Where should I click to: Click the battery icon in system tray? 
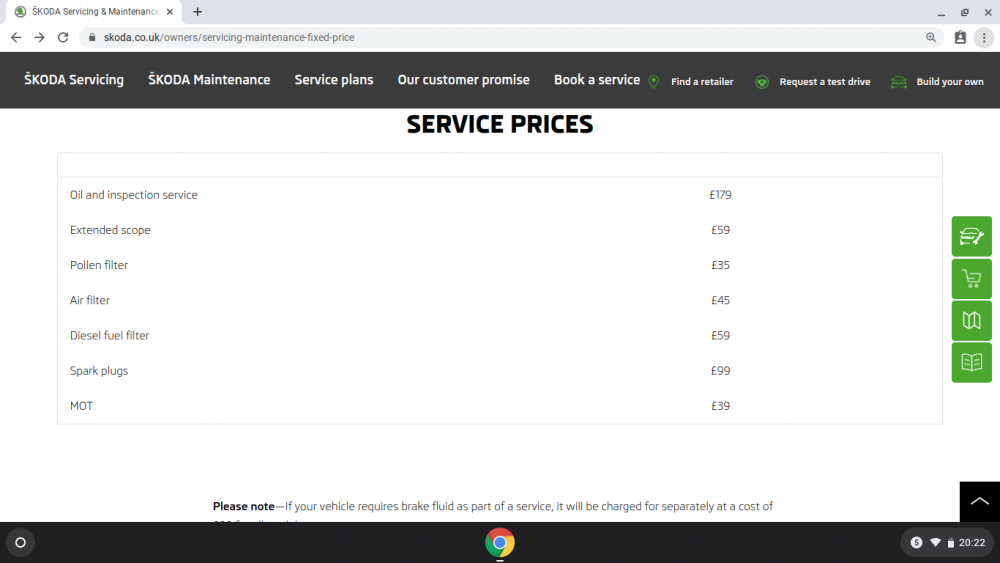[950, 543]
